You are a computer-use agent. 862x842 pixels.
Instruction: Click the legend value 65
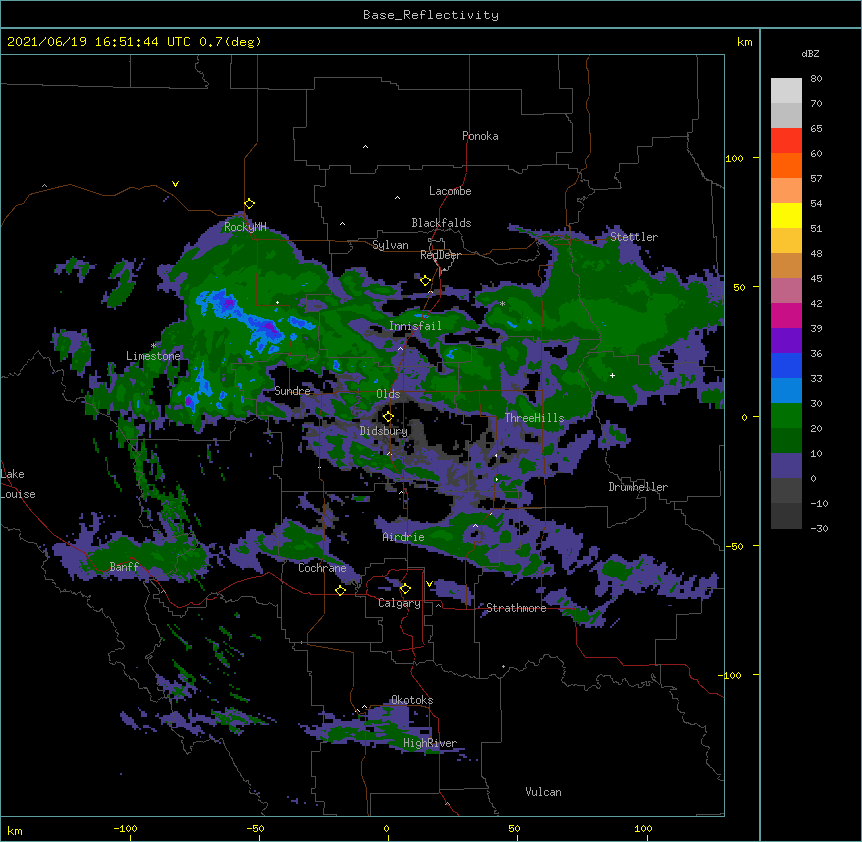click(x=816, y=129)
